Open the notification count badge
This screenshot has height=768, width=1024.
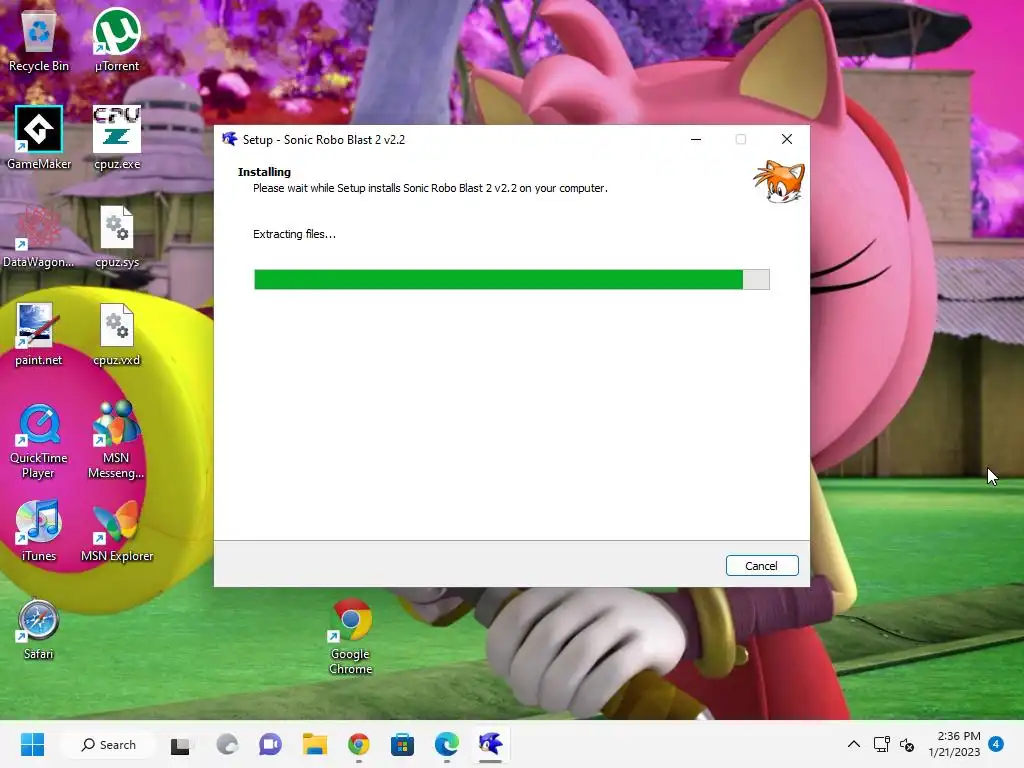point(996,744)
